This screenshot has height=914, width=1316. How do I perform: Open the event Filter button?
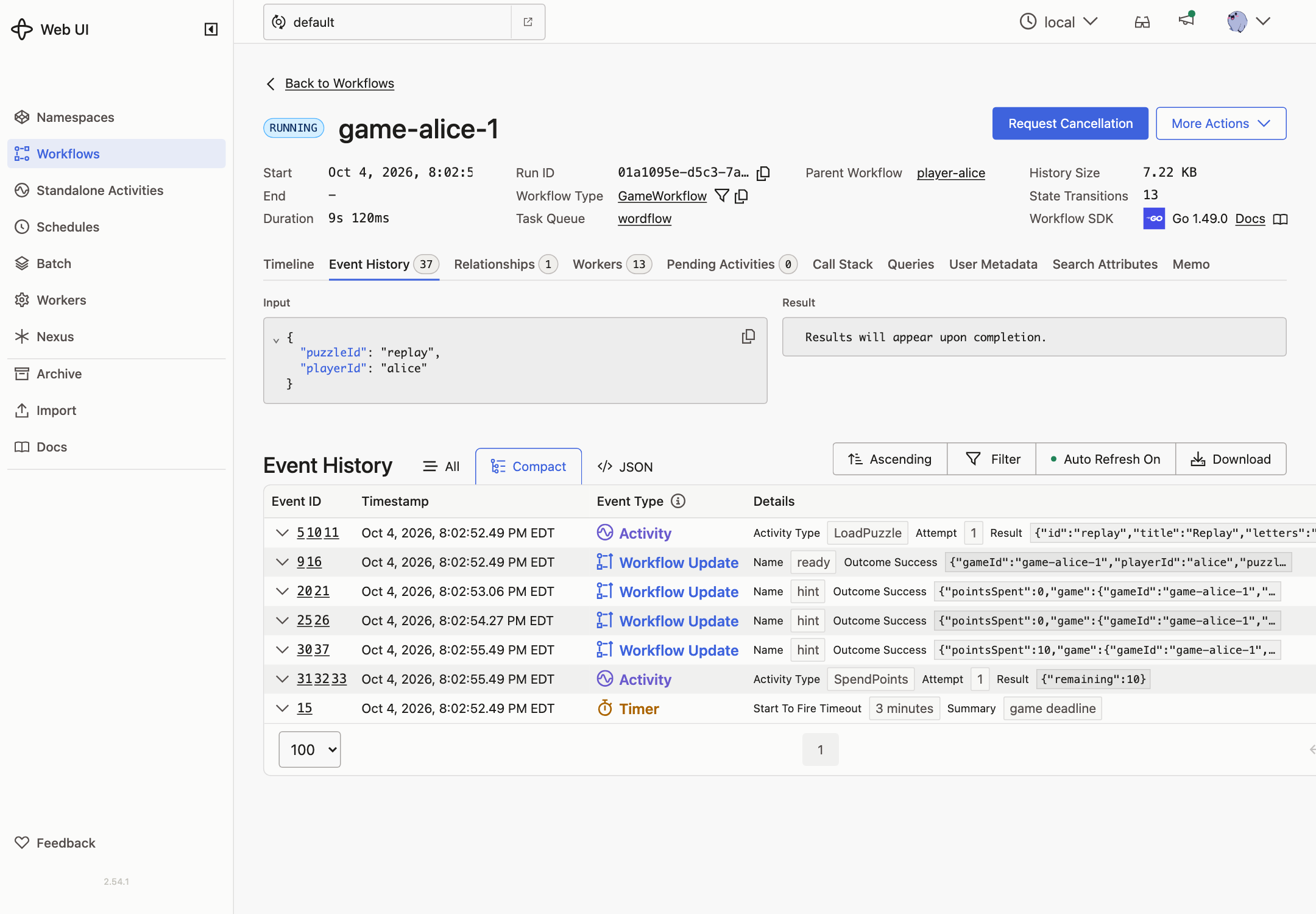993,459
